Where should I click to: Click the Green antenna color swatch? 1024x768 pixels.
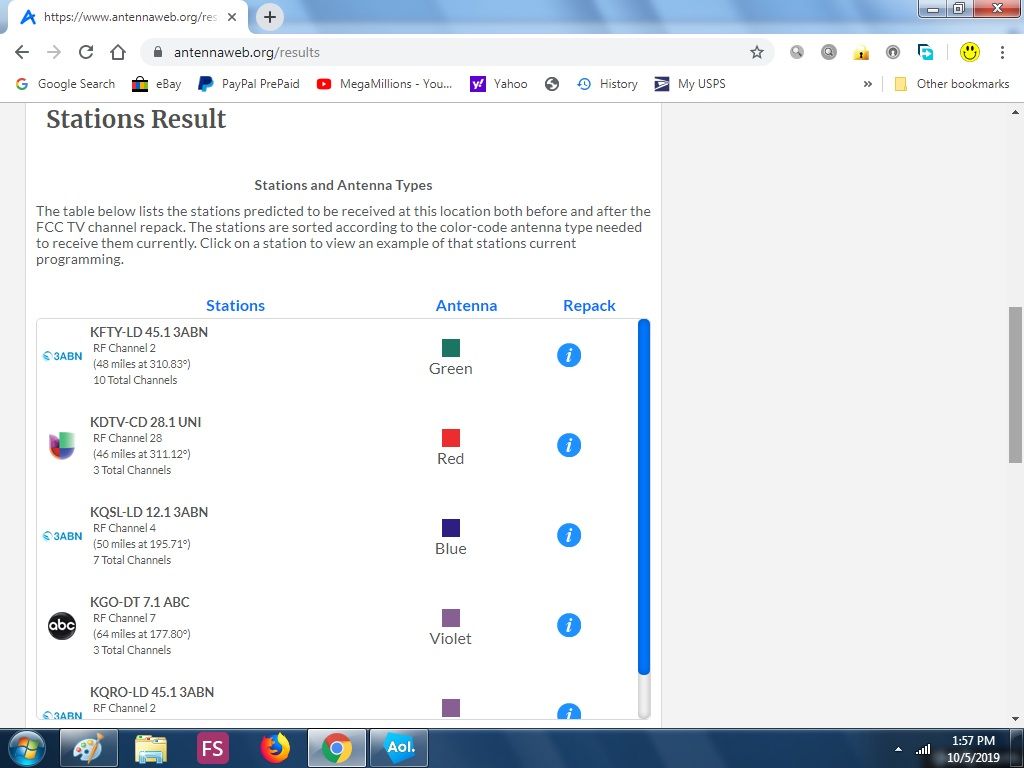pos(451,347)
